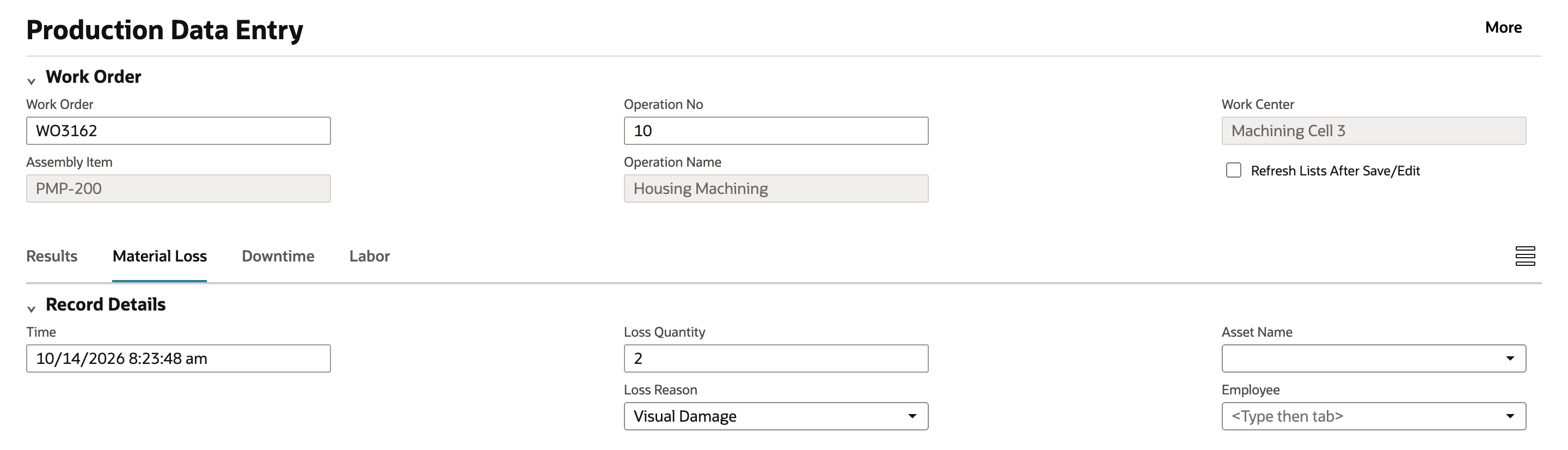Viewport: 1568px width, 450px height.
Task: Switch to the Results tab
Action: [52, 257]
